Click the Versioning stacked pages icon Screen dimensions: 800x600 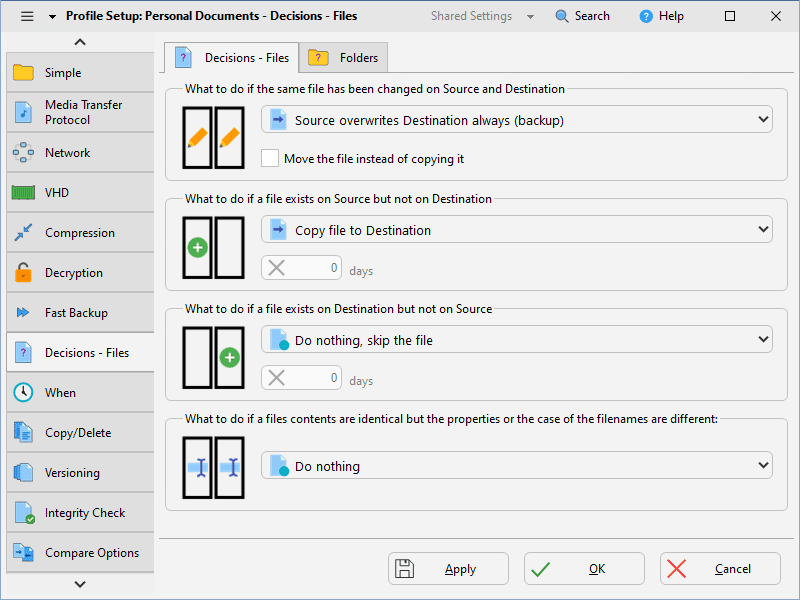click(x=23, y=472)
